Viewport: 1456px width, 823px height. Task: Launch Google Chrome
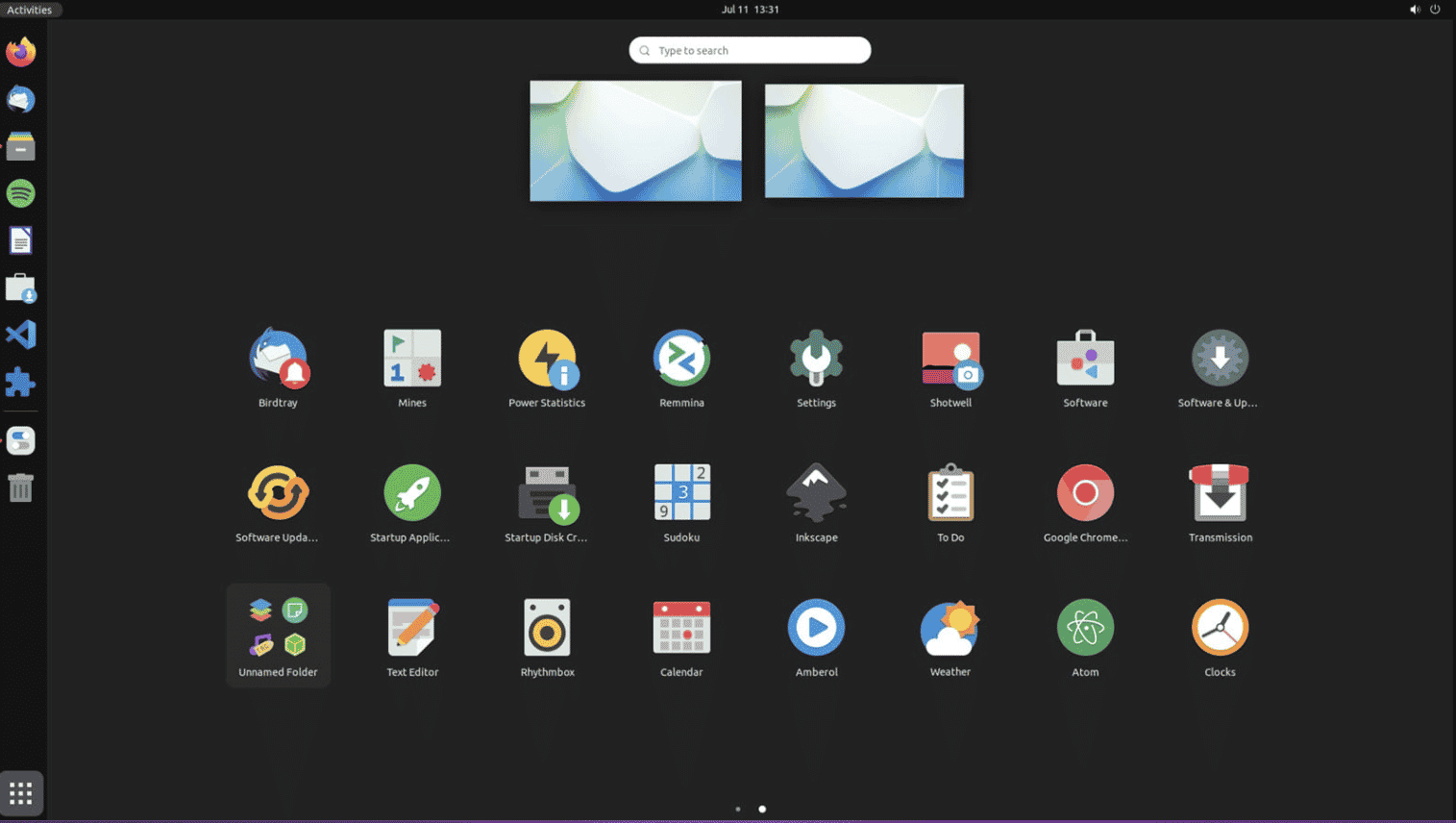click(1085, 504)
